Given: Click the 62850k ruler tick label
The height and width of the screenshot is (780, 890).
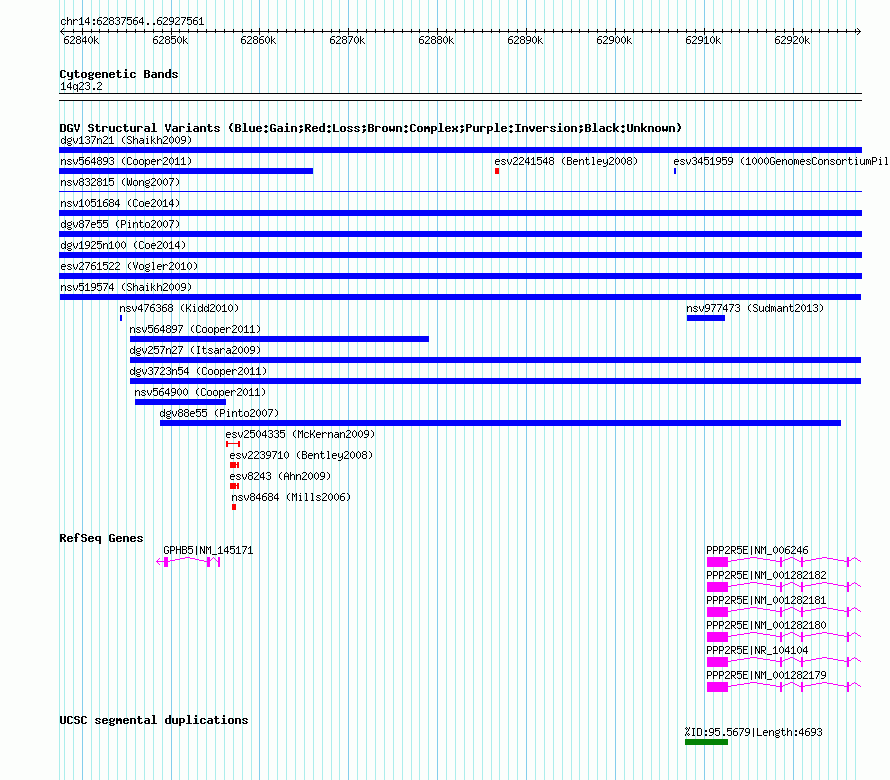Looking at the screenshot, I should click(x=170, y=40).
